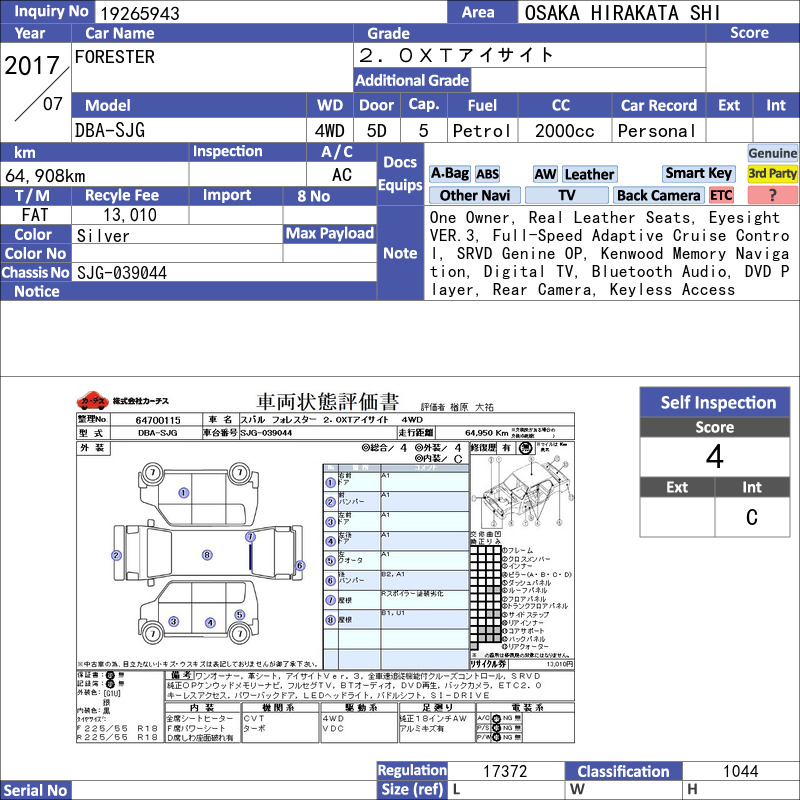Select the Other Navi equipment badge

pos(474,195)
